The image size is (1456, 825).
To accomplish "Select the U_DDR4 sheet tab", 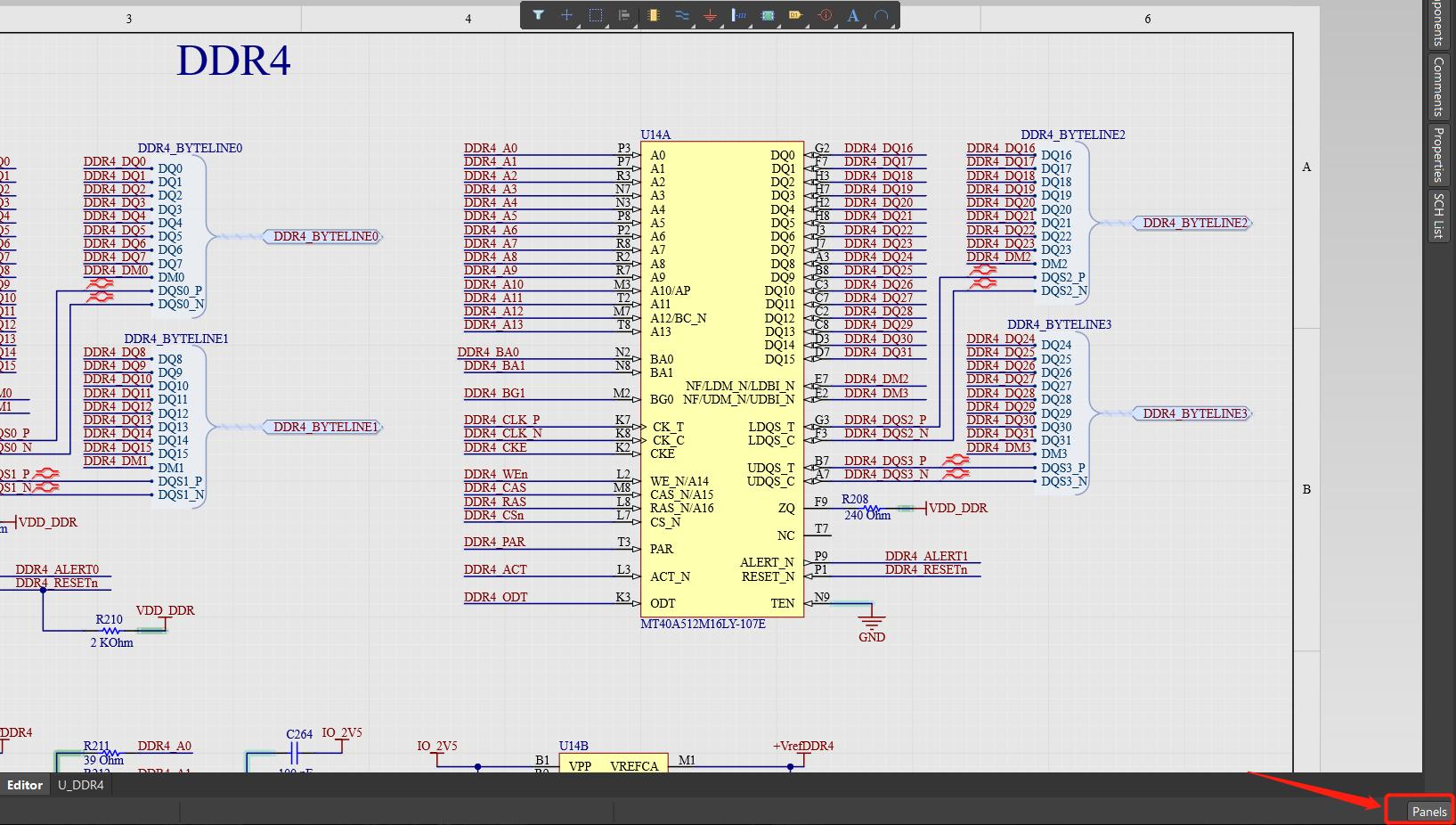I will (x=81, y=785).
